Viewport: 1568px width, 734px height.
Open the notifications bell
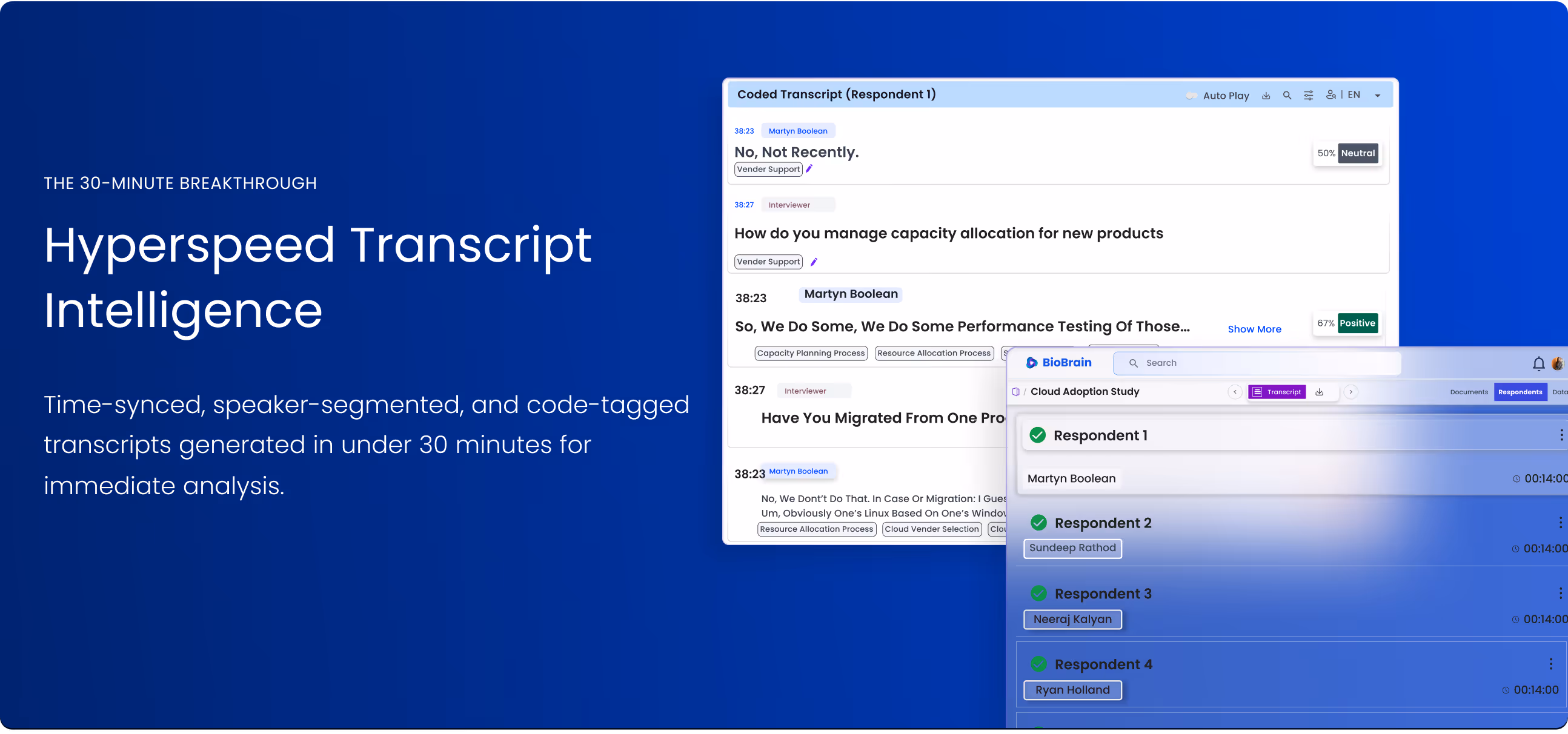(1538, 363)
